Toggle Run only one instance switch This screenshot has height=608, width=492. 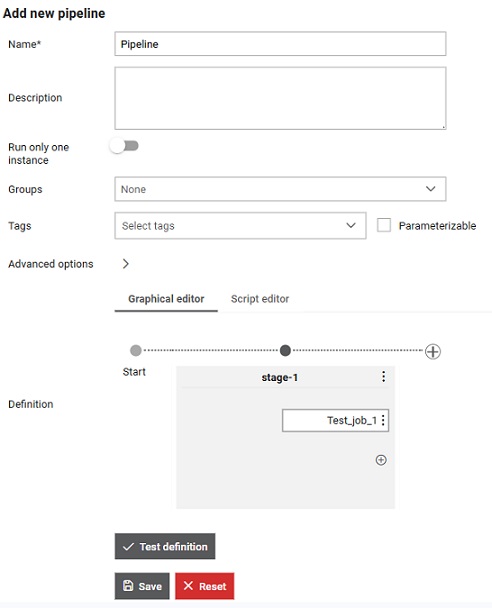(124, 146)
